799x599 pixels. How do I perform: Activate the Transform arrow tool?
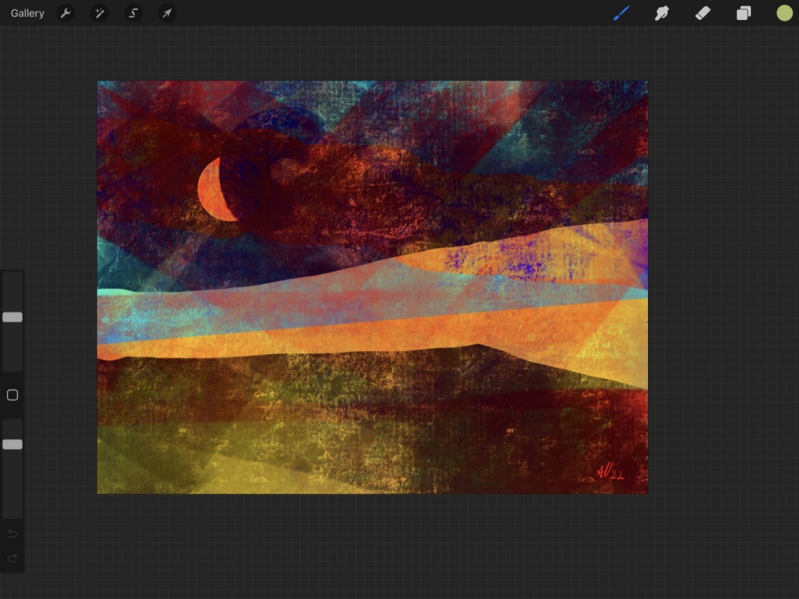(167, 14)
